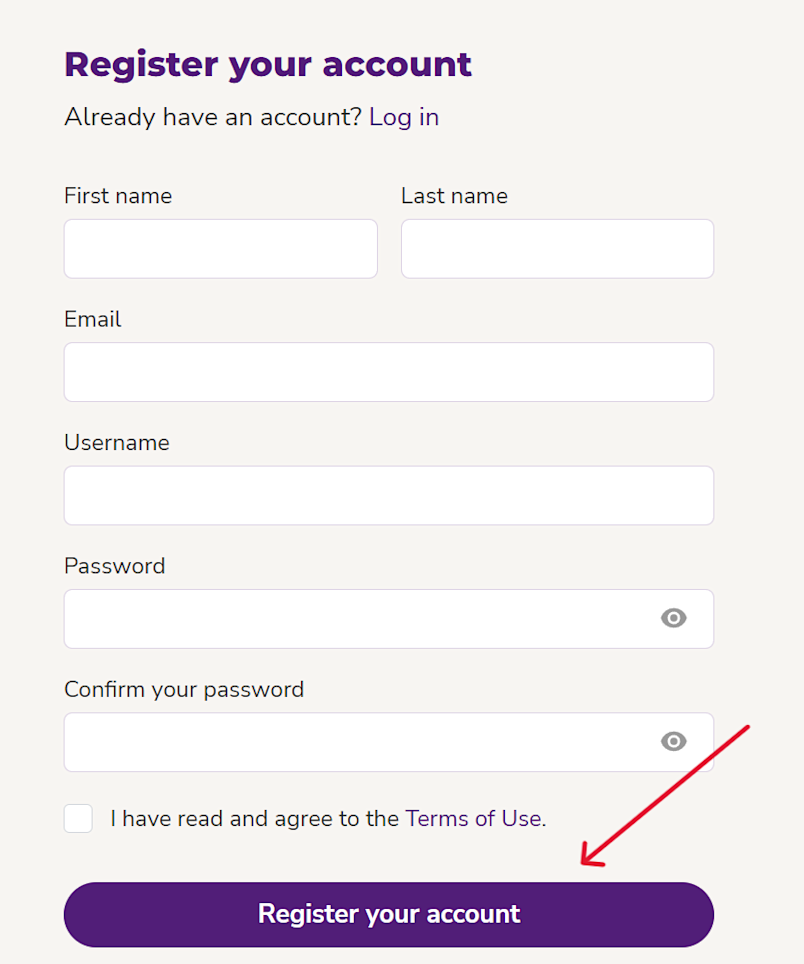Click the First name label

(117, 195)
